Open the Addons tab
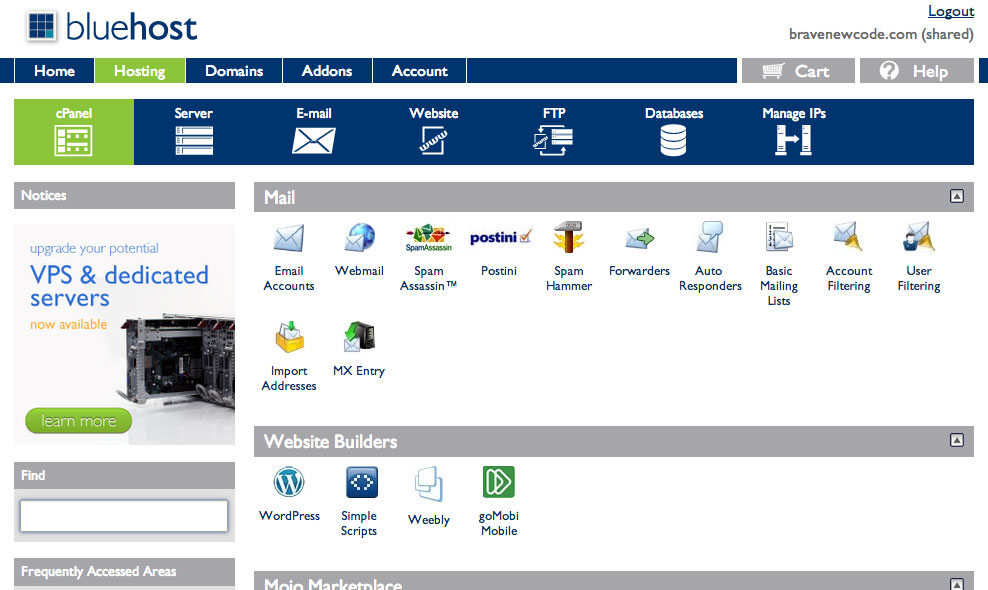Viewport: 988px width, 590px height. [326, 71]
